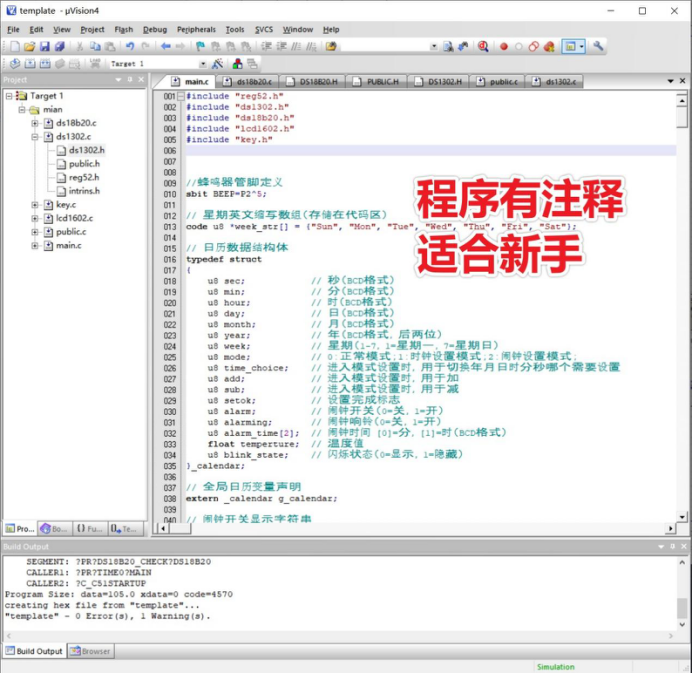Open the Peripherals menu
692x673 pixels.
[x=196, y=30]
